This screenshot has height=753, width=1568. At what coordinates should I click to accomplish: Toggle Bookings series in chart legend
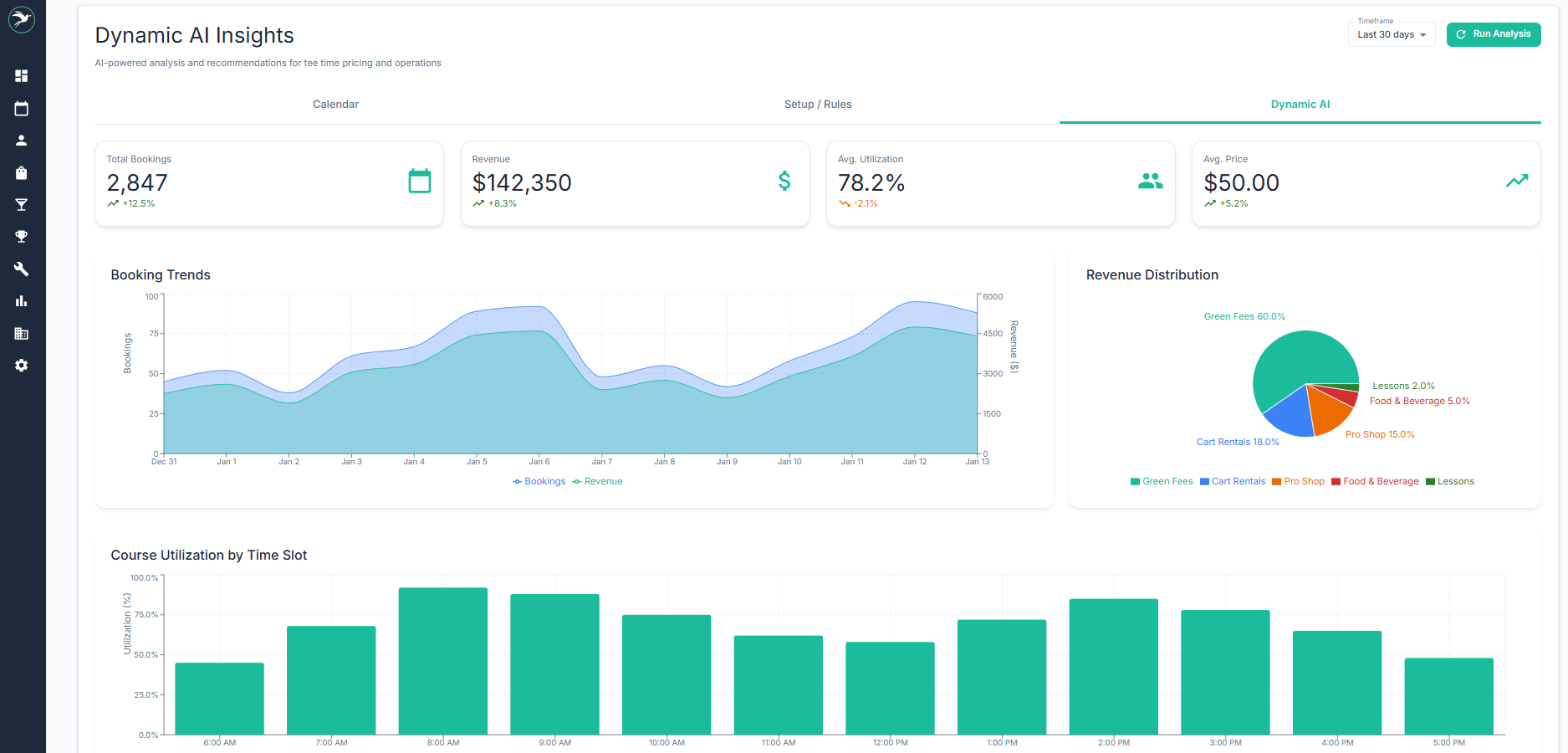[539, 482]
